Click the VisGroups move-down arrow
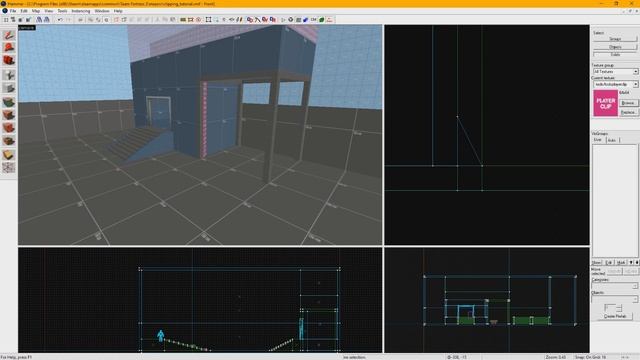640x360 pixels. [636, 262]
